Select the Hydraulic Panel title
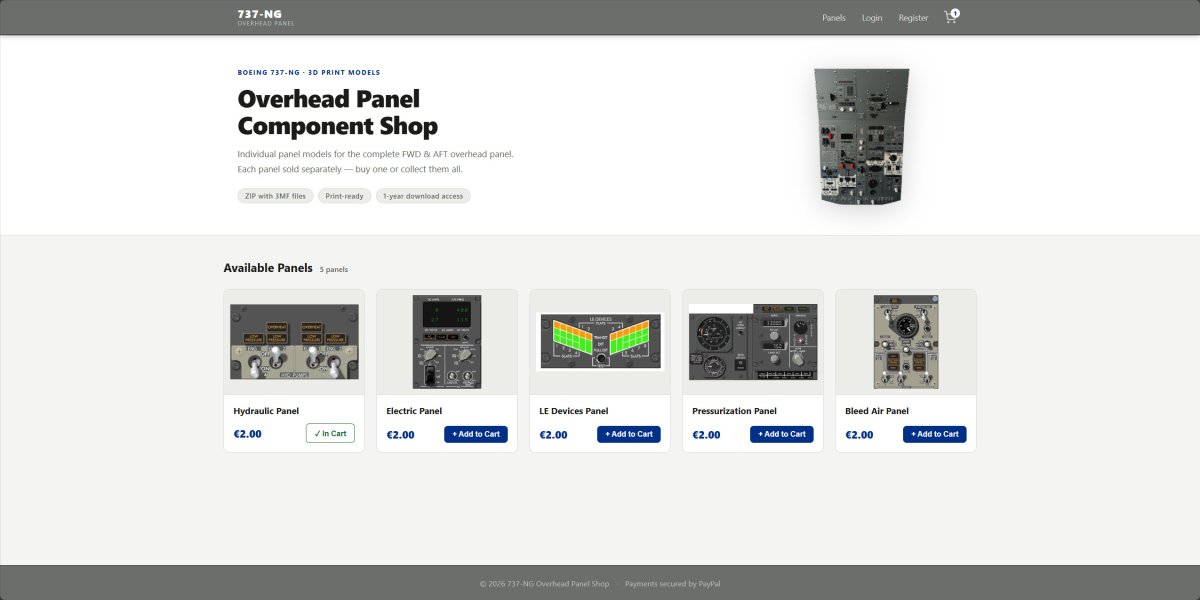Image resolution: width=1200 pixels, height=600 pixels. [266, 411]
